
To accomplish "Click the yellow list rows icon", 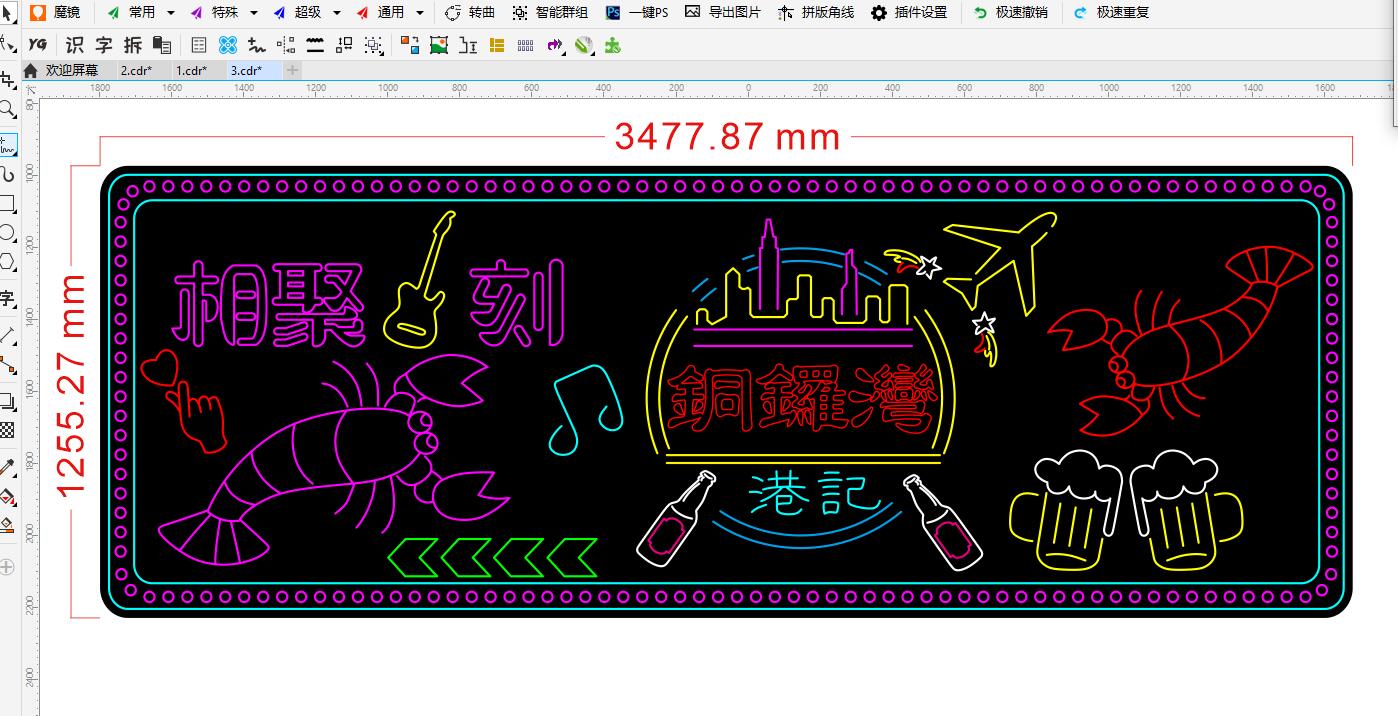I will click(497, 45).
